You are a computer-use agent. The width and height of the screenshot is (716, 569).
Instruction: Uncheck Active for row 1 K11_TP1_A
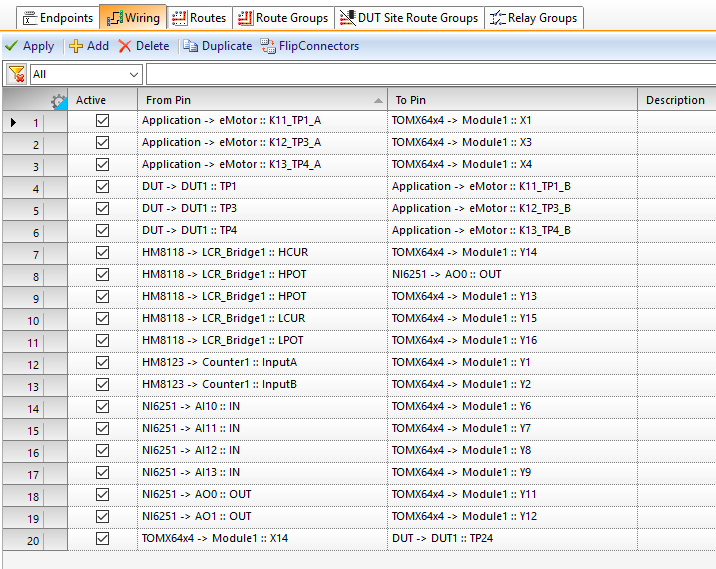click(102, 121)
